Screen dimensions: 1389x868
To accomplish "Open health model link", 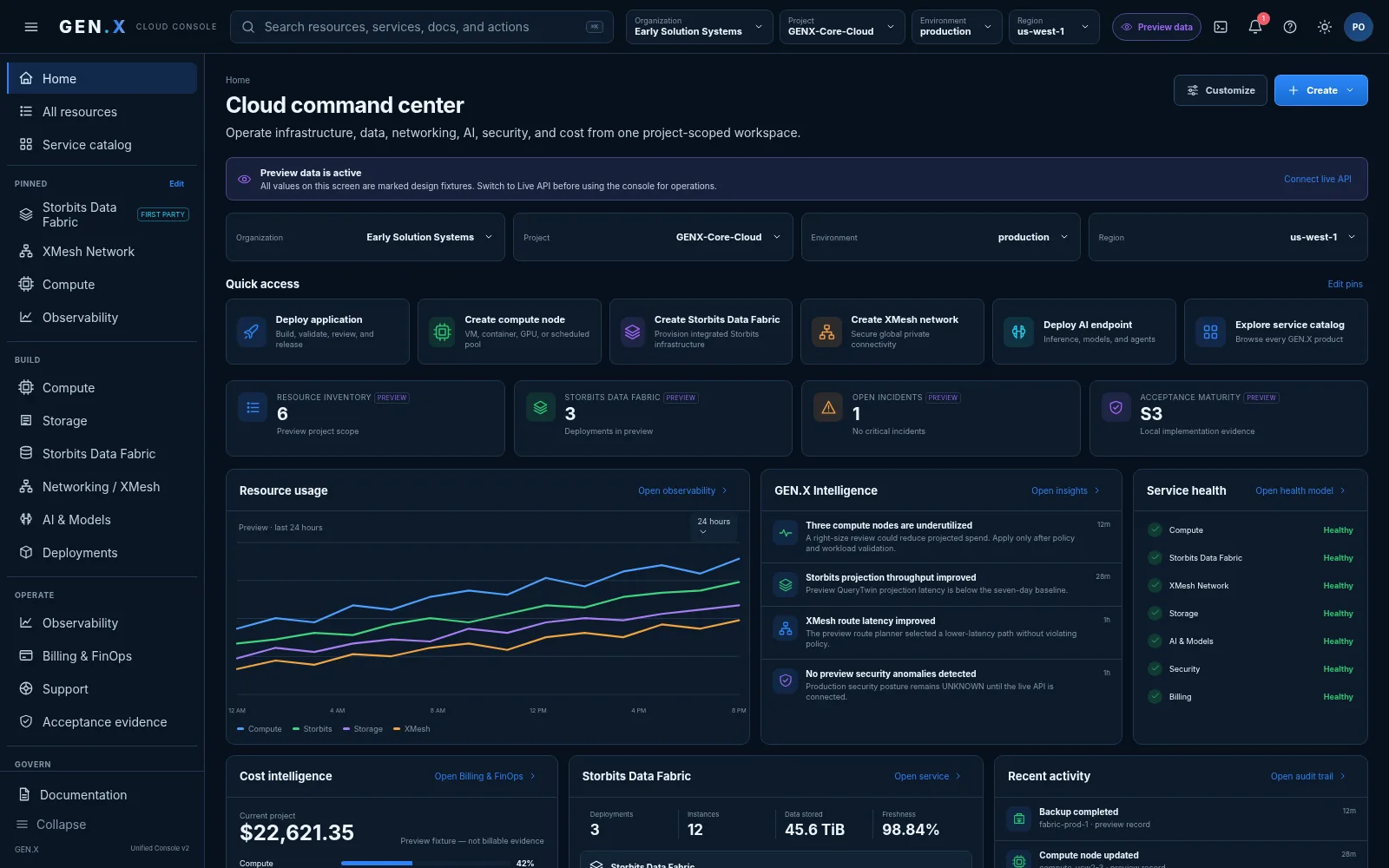I will pyautogui.click(x=1300, y=490).
